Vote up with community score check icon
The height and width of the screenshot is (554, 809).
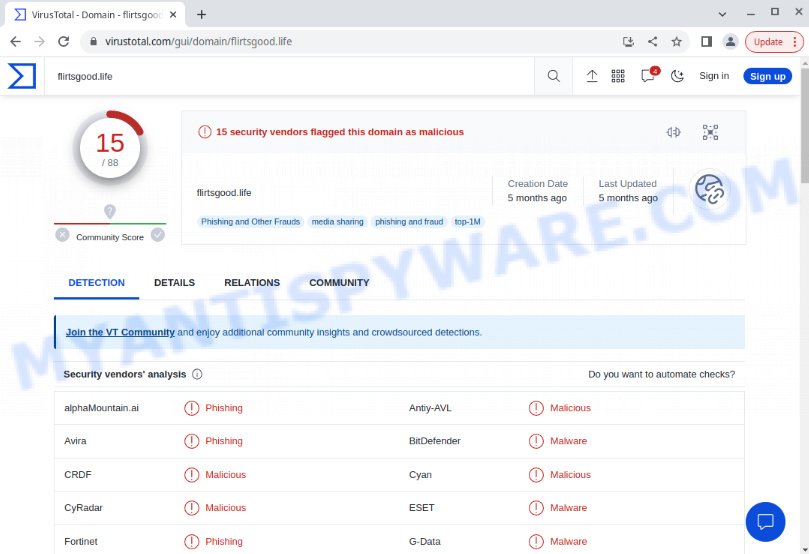[157, 235]
